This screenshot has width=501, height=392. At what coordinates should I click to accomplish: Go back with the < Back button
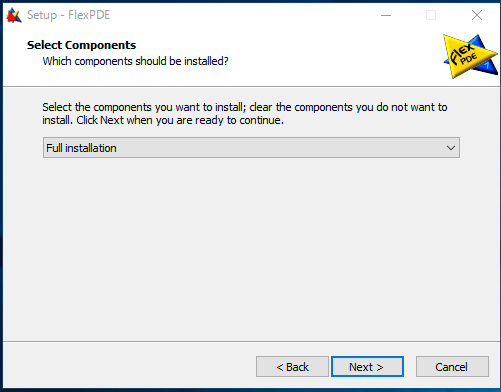coord(292,367)
